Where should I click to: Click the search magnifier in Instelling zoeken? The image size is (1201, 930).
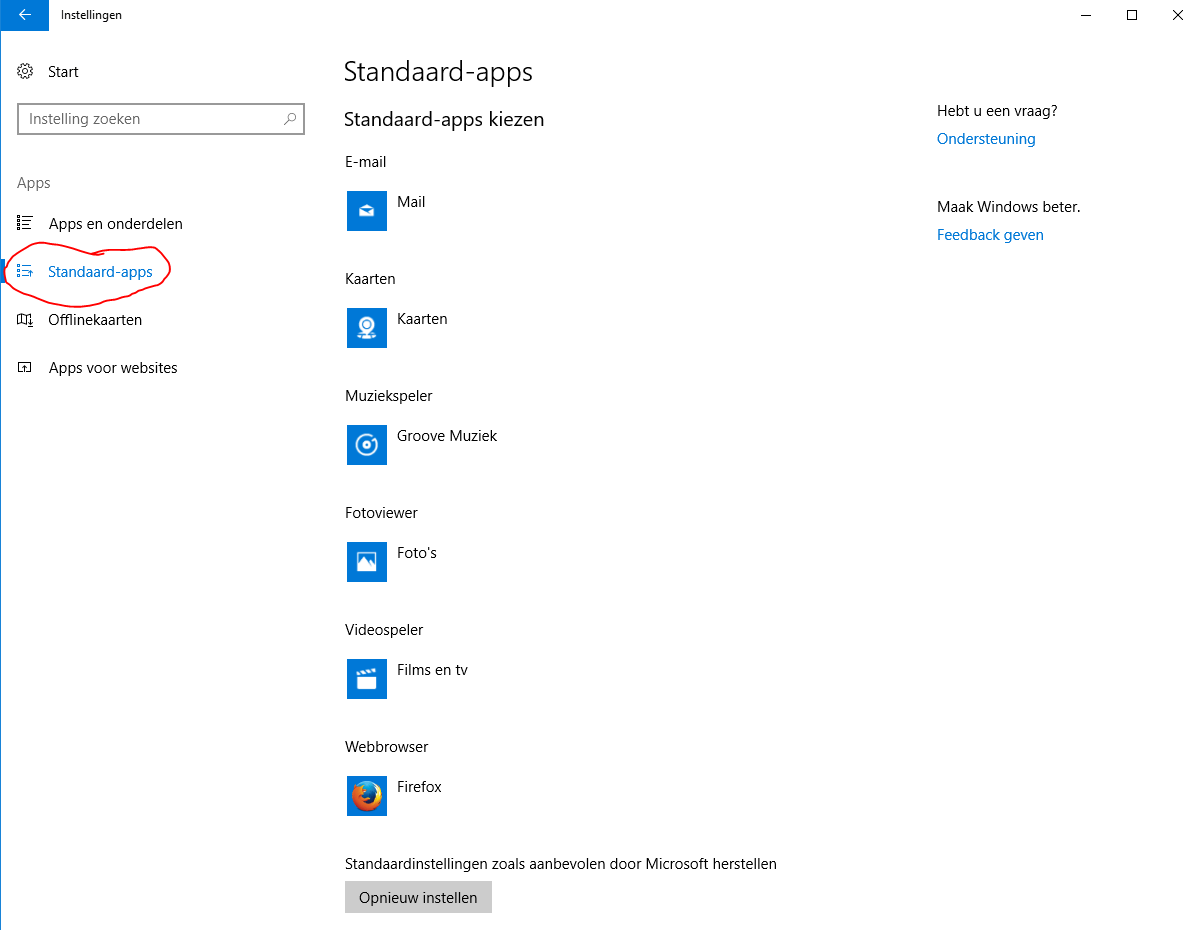coord(289,118)
